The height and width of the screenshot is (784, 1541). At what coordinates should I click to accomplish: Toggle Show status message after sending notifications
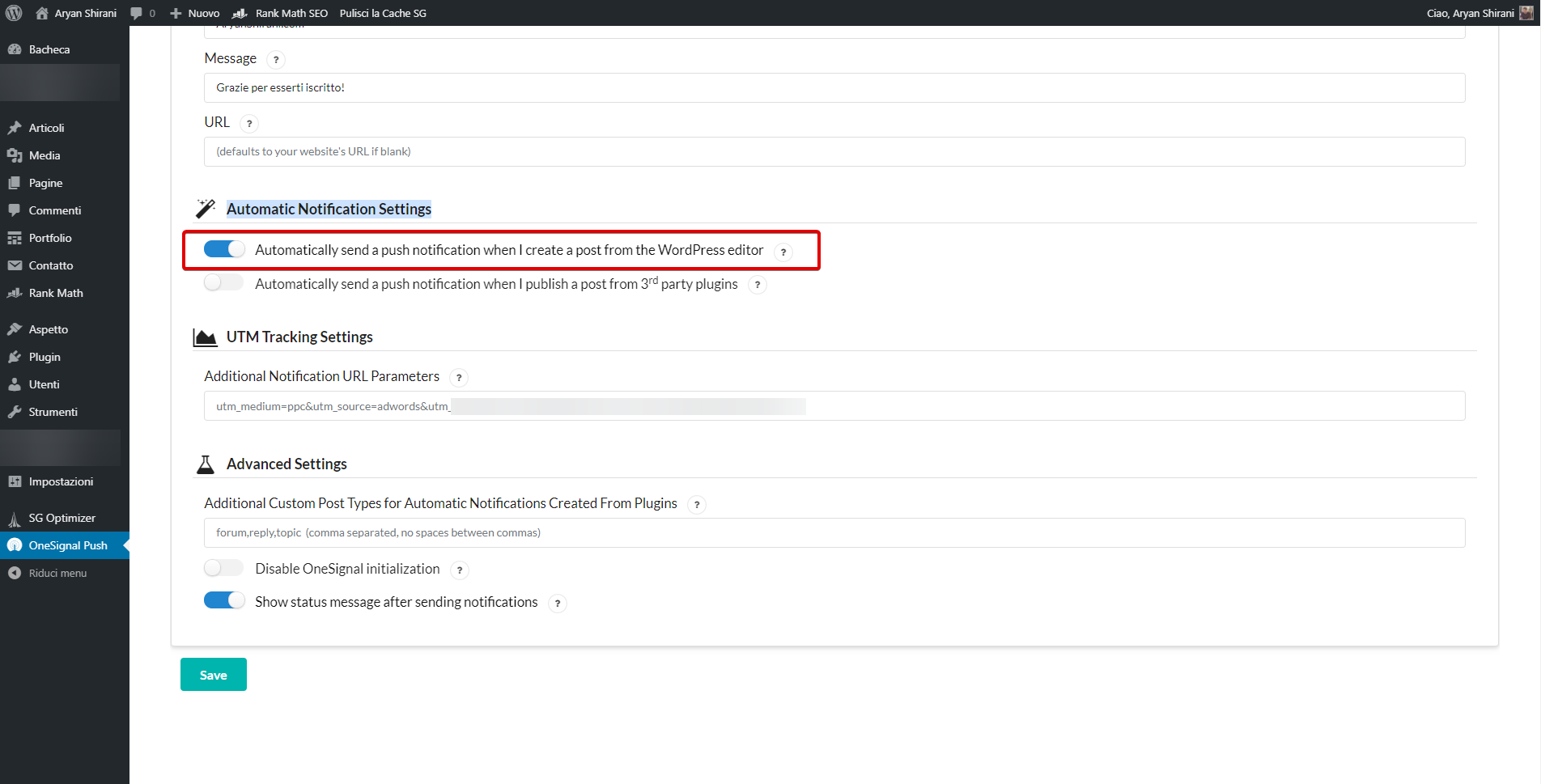pos(224,600)
